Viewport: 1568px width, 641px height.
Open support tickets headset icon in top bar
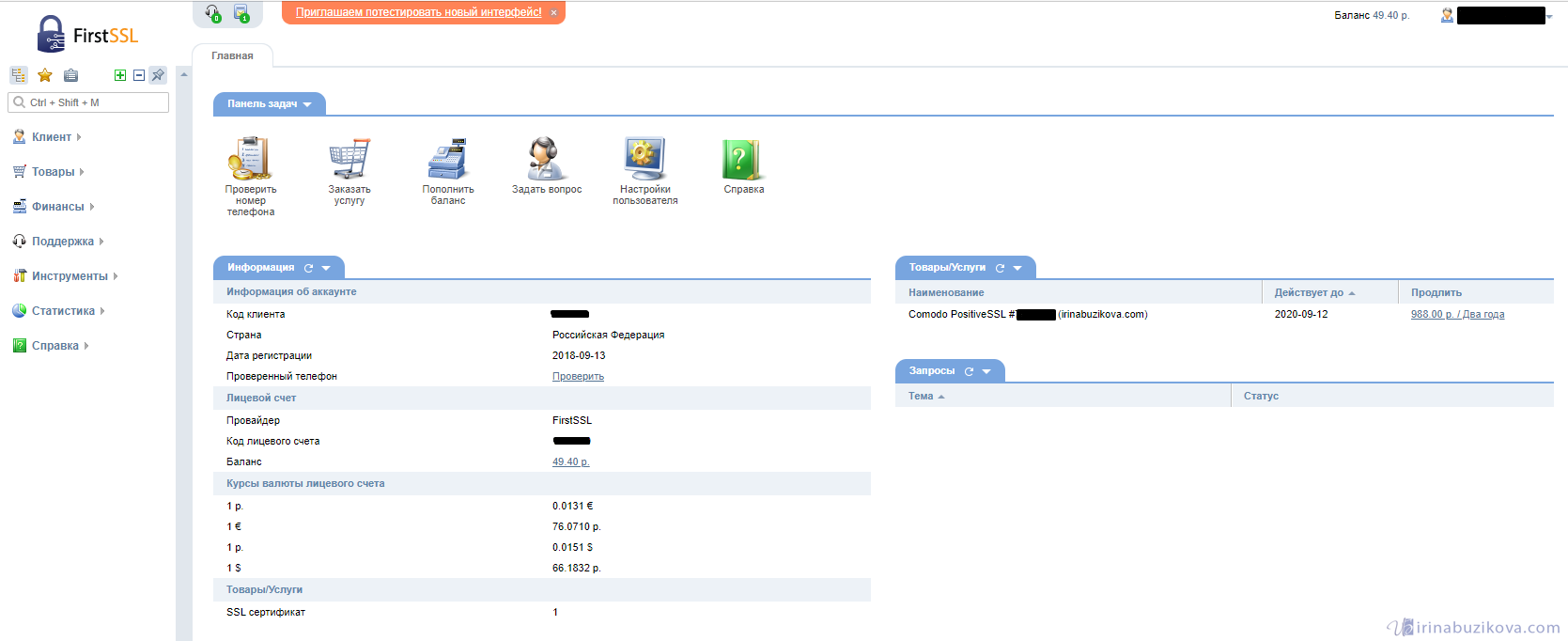(213, 13)
